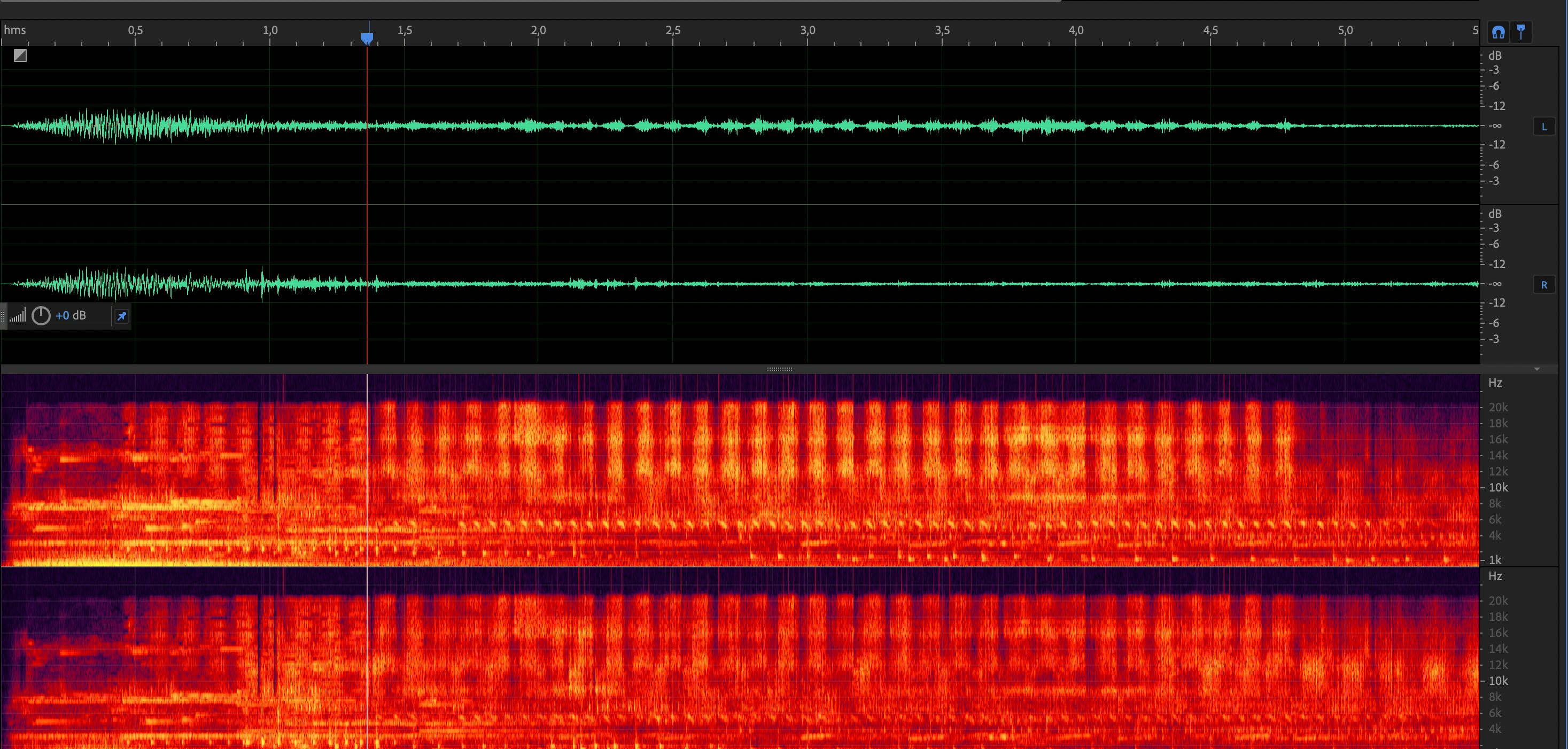Click the dB scale label of left channel

coord(1495,56)
